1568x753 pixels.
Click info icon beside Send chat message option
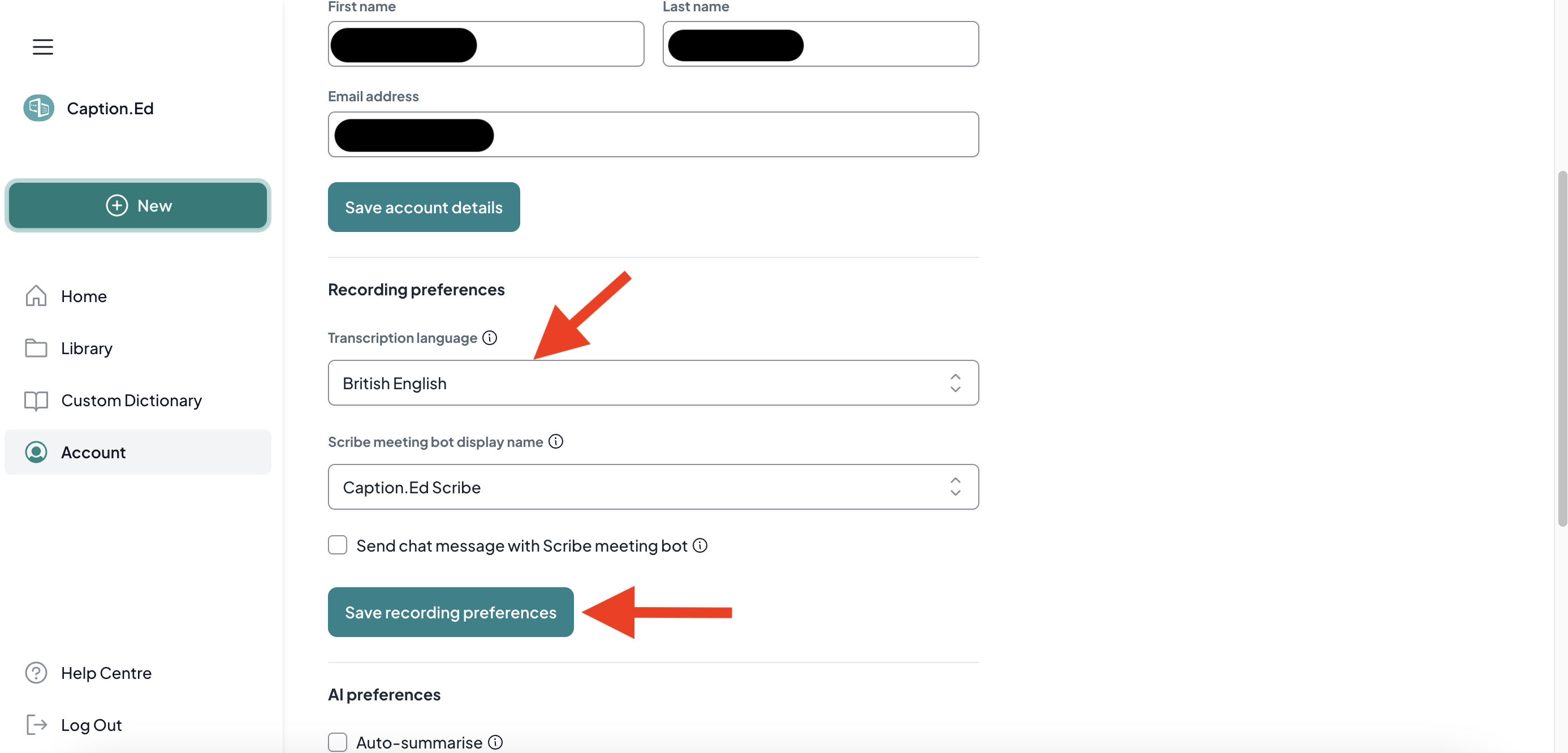click(x=700, y=545)
